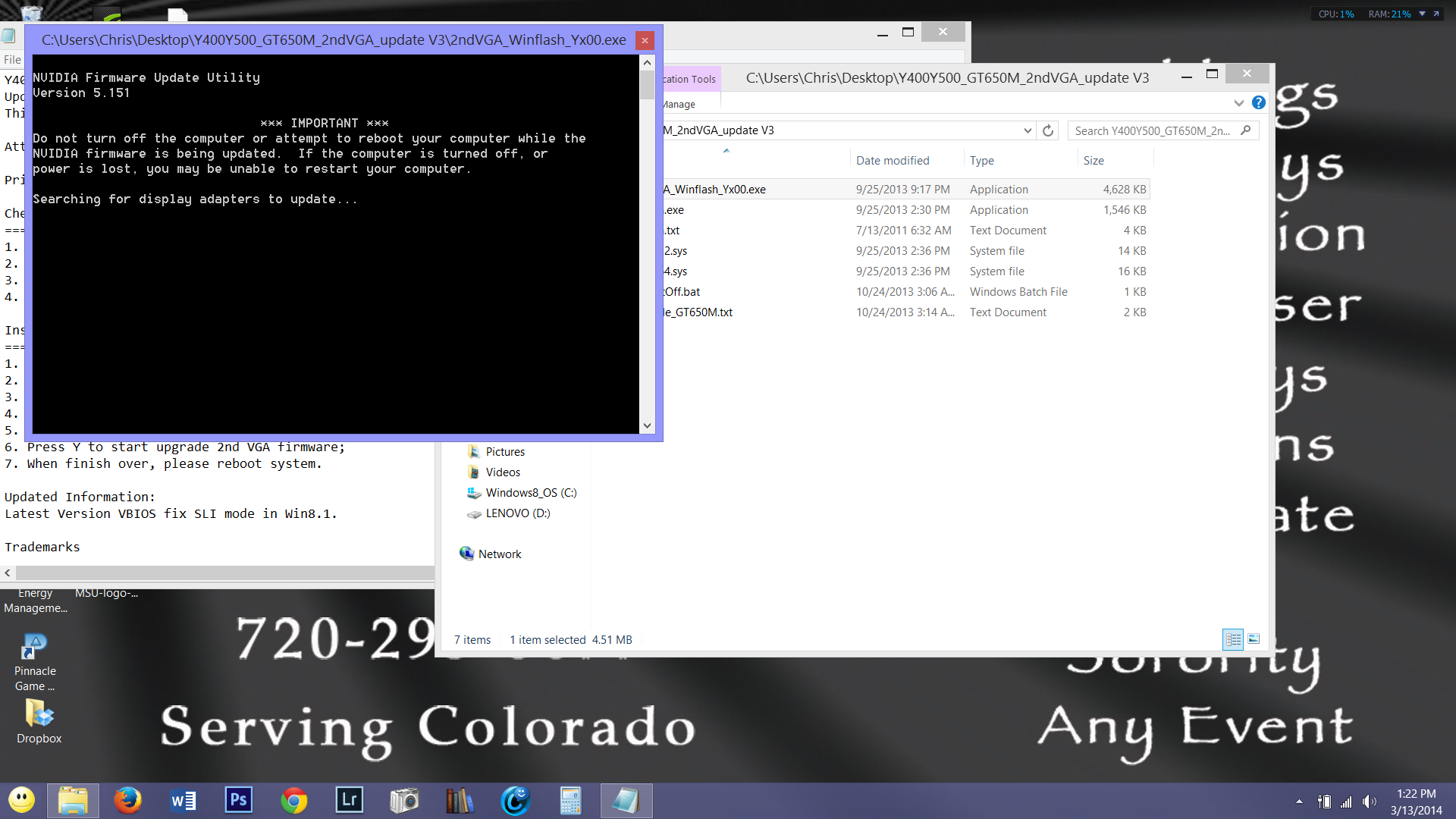
Task: Click the console vertical scrollbar thumb
Action: (647, 85)
